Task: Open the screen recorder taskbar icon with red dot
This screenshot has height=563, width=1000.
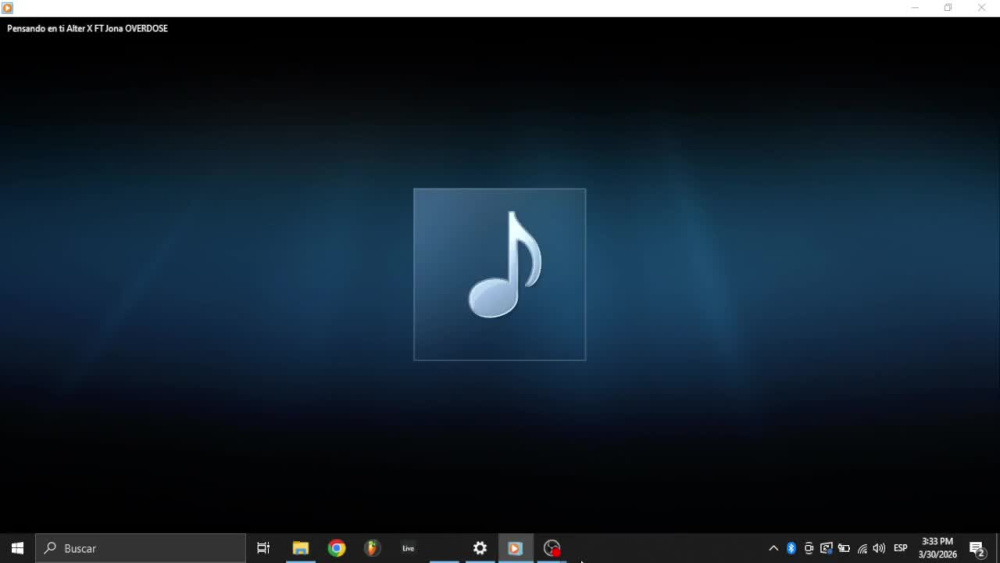Action: [552, 548]
